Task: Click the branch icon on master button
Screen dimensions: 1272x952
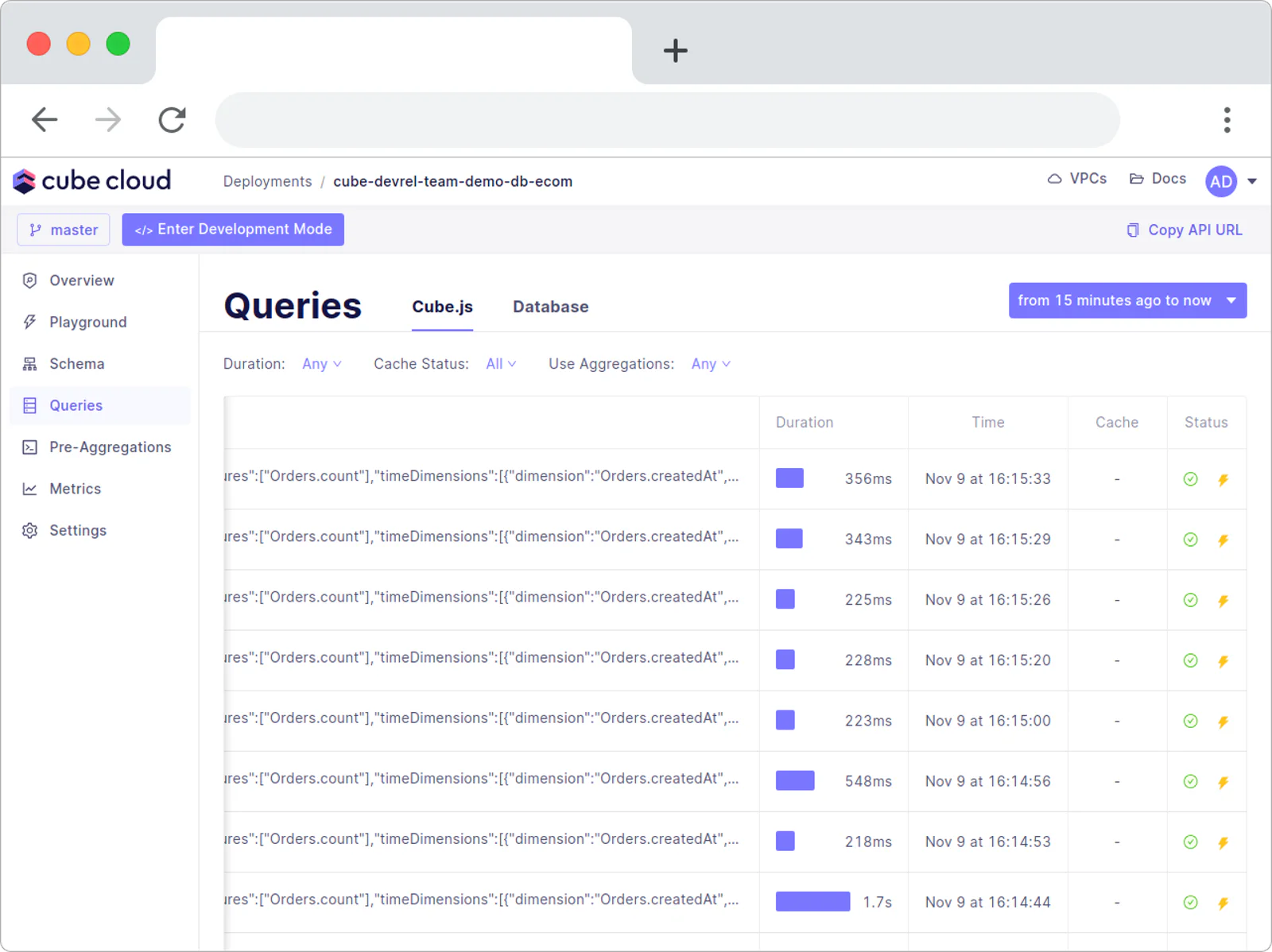Action: tap(35, 230)
